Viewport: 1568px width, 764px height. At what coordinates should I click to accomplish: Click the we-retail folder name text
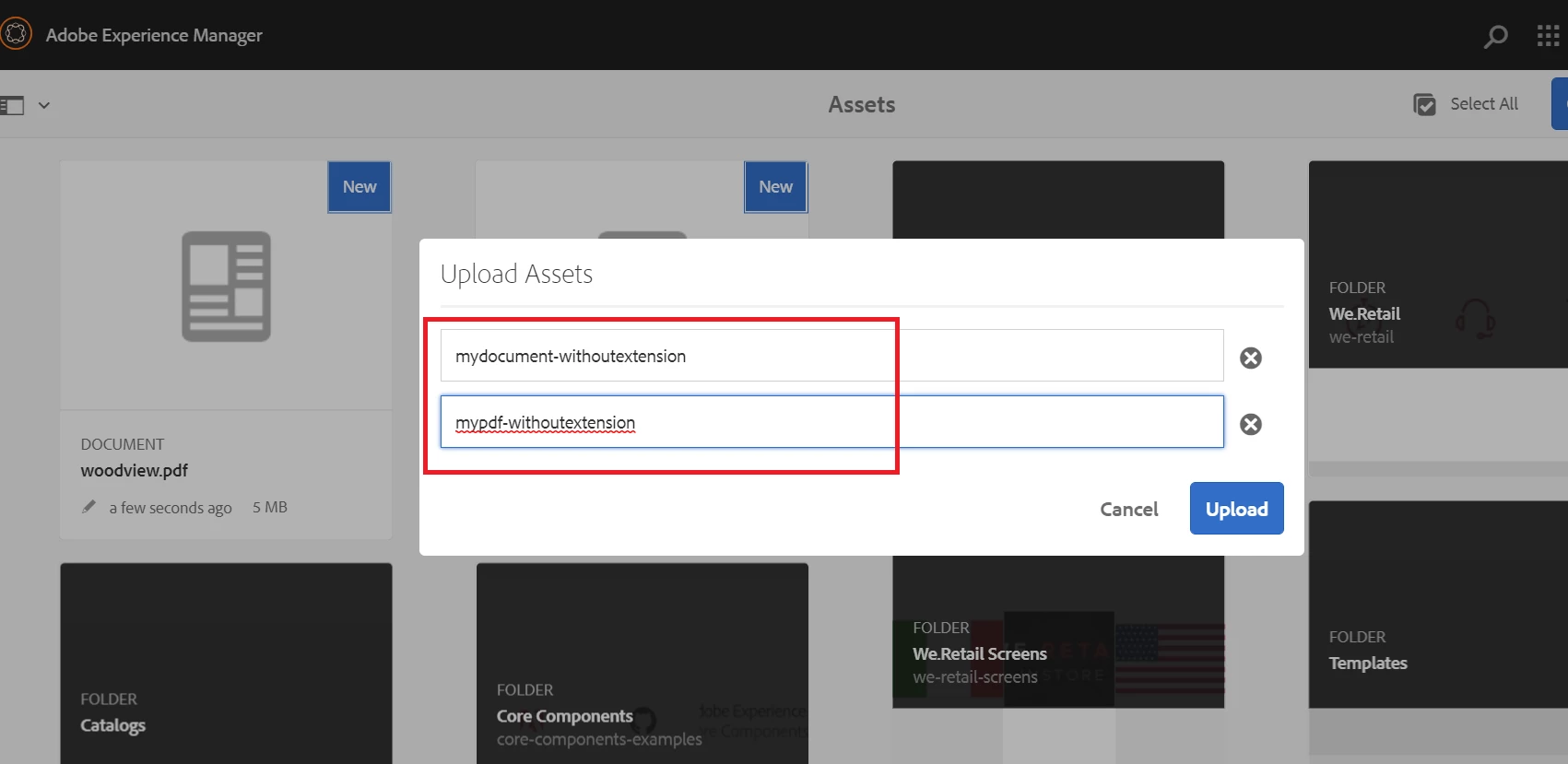tap(1361, 337)
